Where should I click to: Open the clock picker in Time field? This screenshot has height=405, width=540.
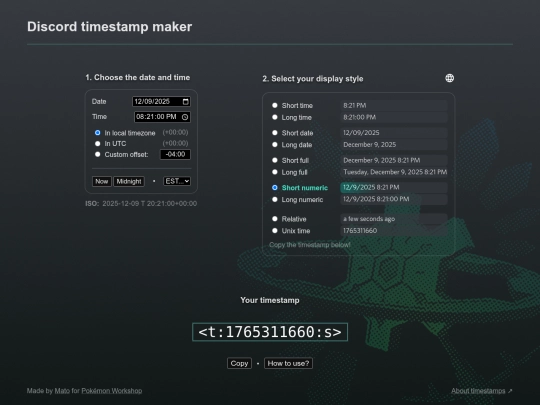(x=185, y=117)
